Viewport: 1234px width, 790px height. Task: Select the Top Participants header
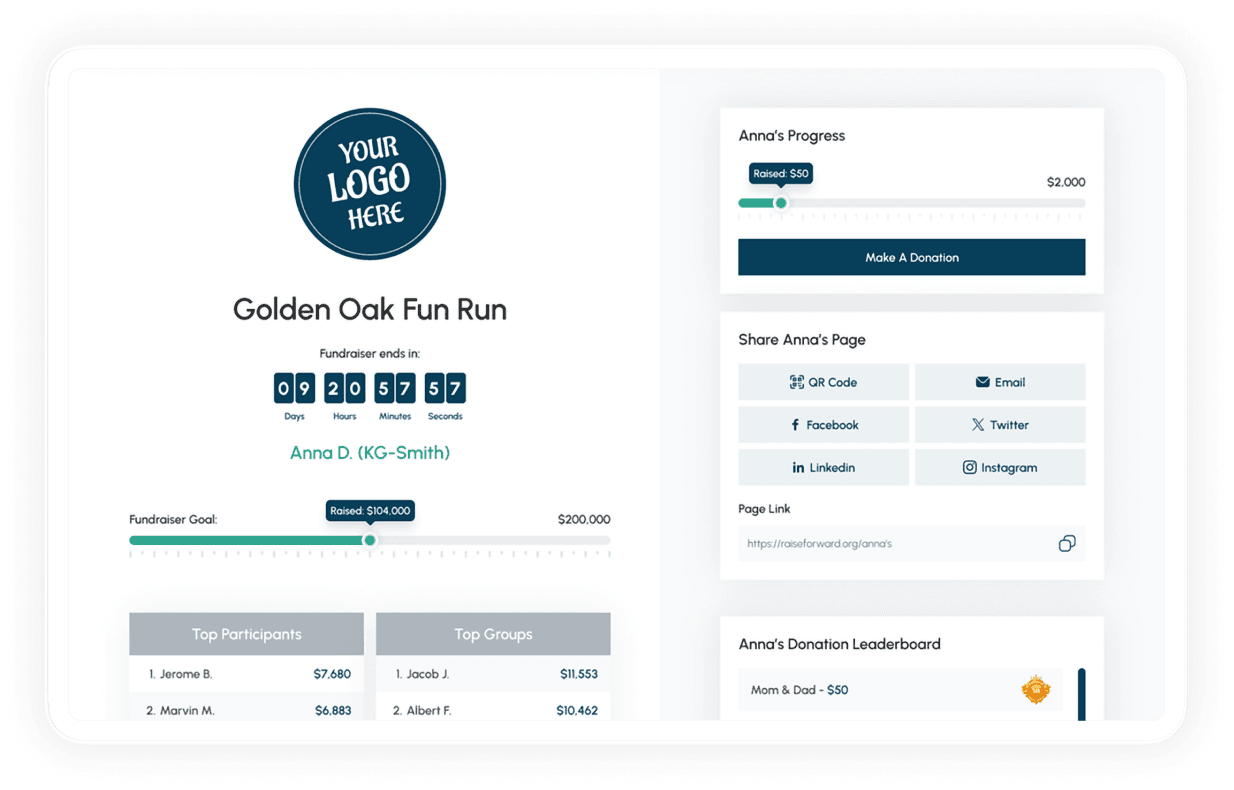point(246,634)
